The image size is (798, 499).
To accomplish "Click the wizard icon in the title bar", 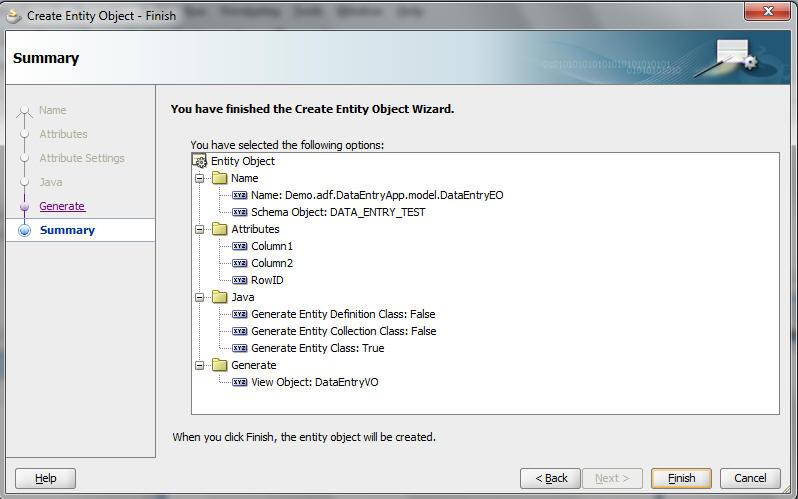I will (14, 16).
